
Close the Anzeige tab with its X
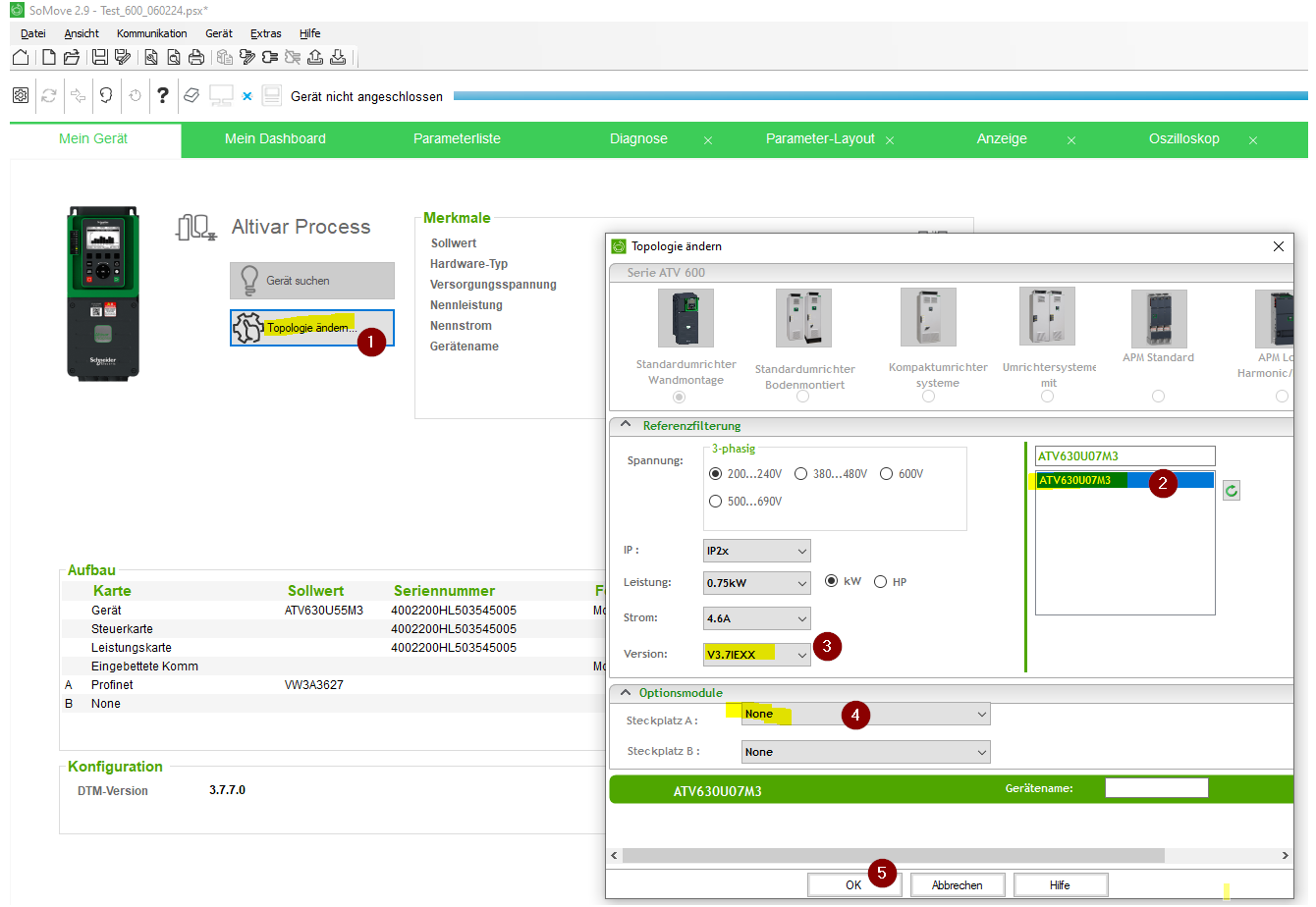tap(1071, 140)
